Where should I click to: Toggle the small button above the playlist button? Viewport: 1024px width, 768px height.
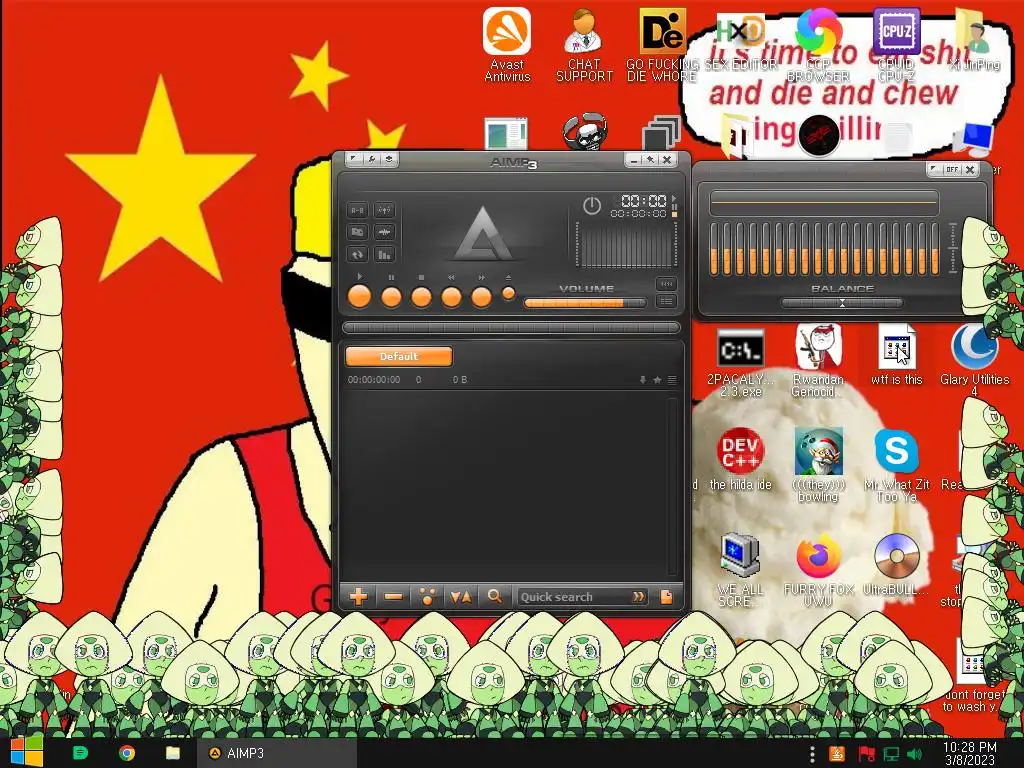tap(666, 284)
